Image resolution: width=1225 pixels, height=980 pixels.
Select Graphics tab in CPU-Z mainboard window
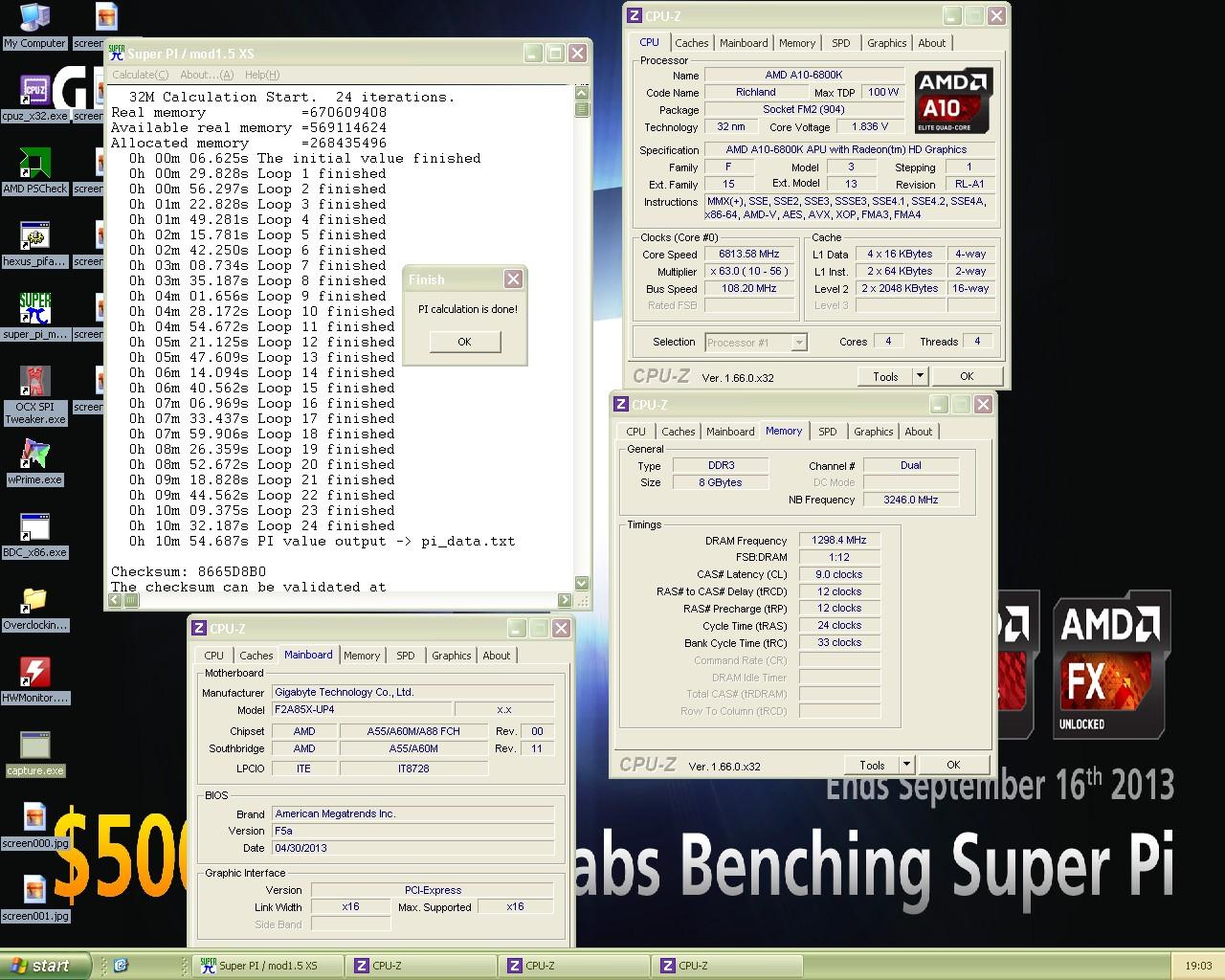point(452,656)
